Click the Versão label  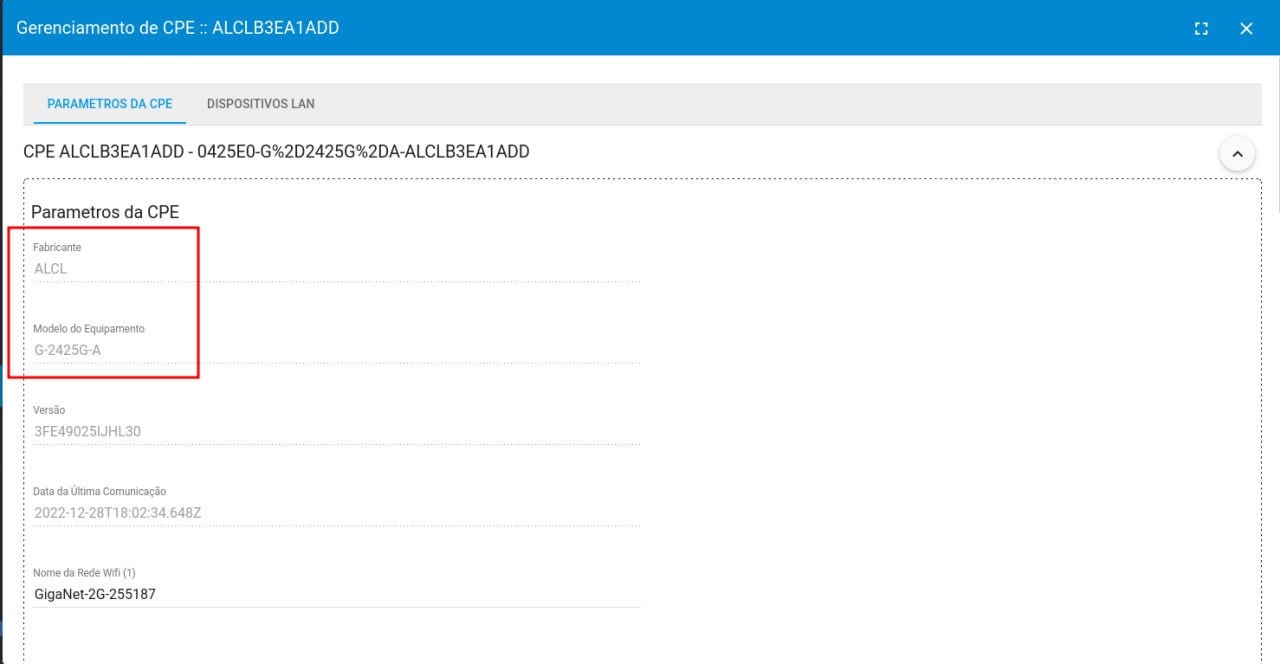click(49, 410)
